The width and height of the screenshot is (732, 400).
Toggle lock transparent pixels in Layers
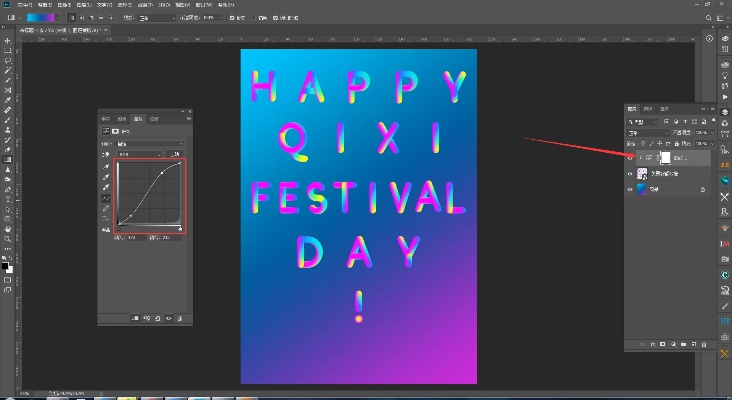(x=643, y=143)
